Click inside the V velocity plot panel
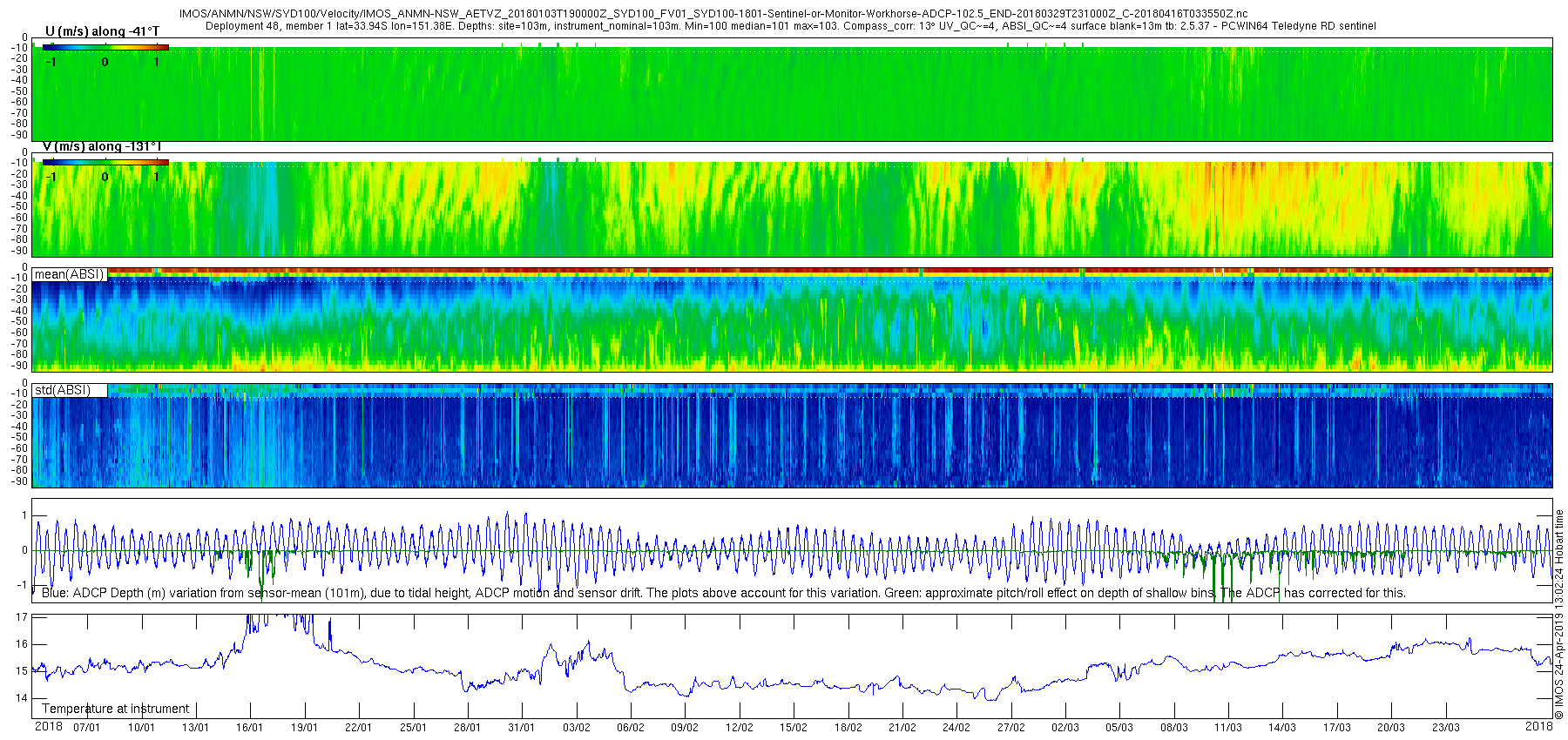This screenshot has height=740, width=1568. pos(792,205)
